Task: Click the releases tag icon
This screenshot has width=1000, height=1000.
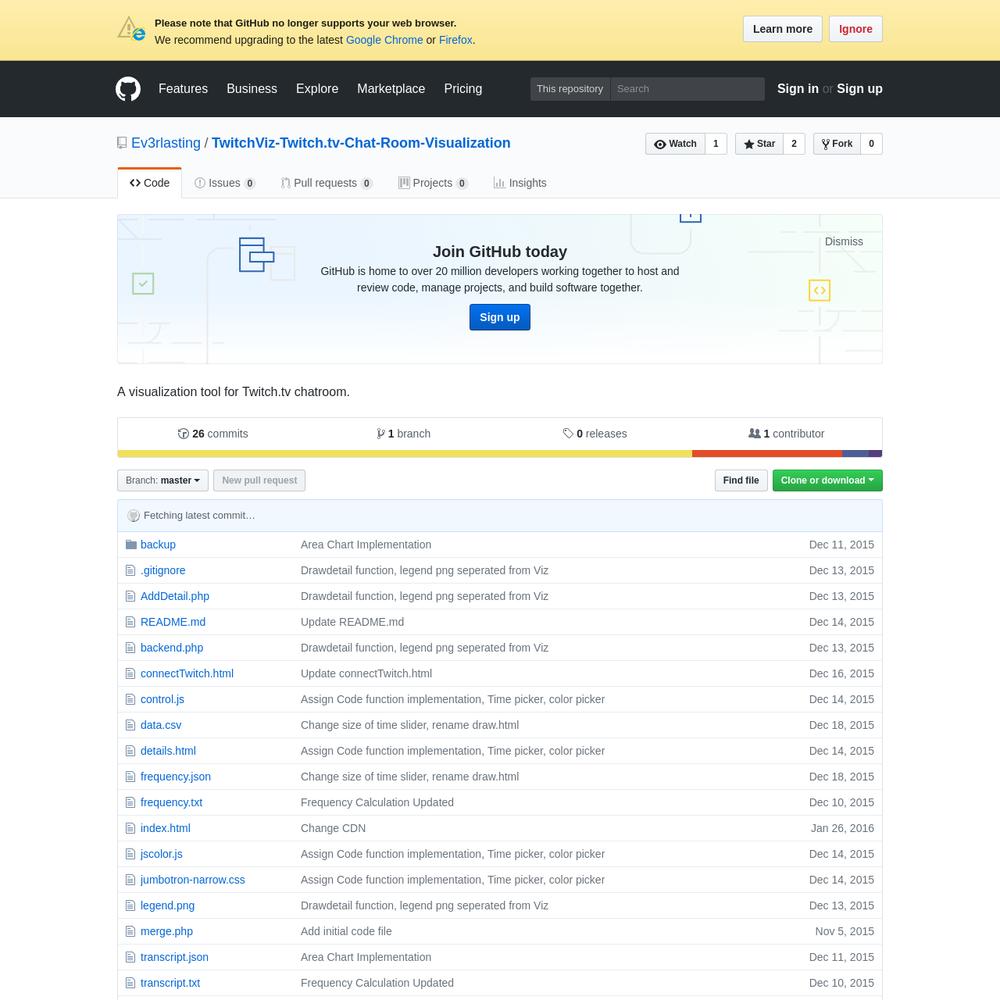Action: tap(568, 434)
